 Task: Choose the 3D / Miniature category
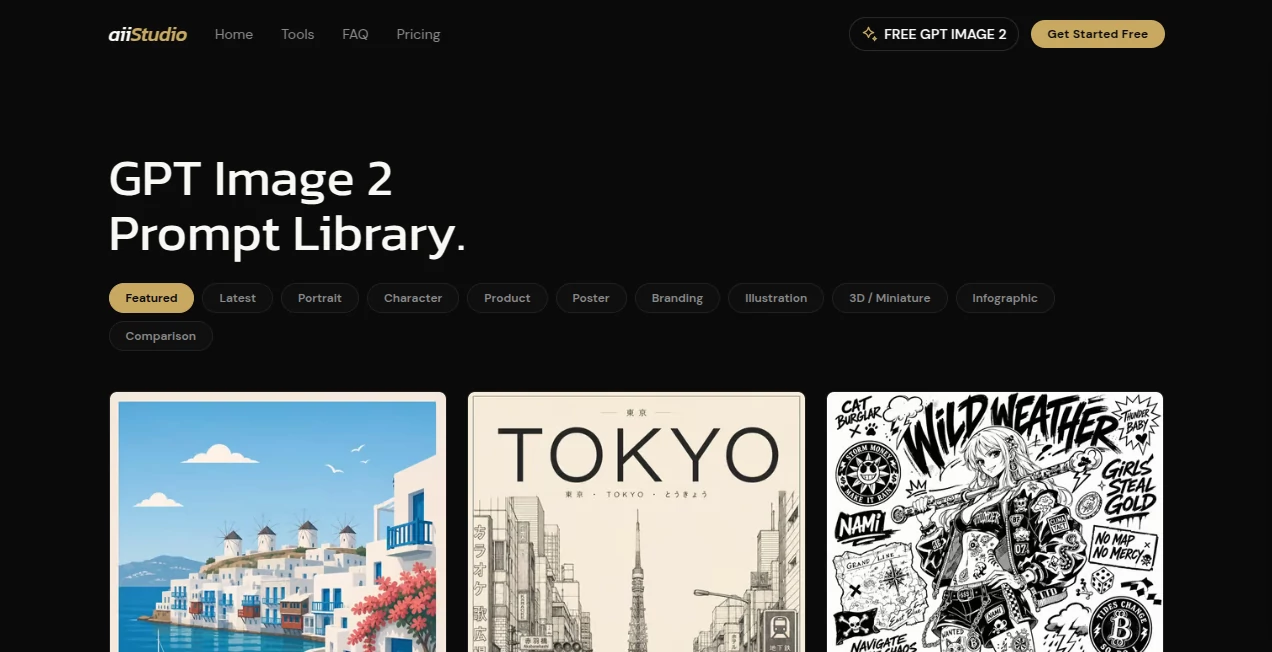[890, 298]
